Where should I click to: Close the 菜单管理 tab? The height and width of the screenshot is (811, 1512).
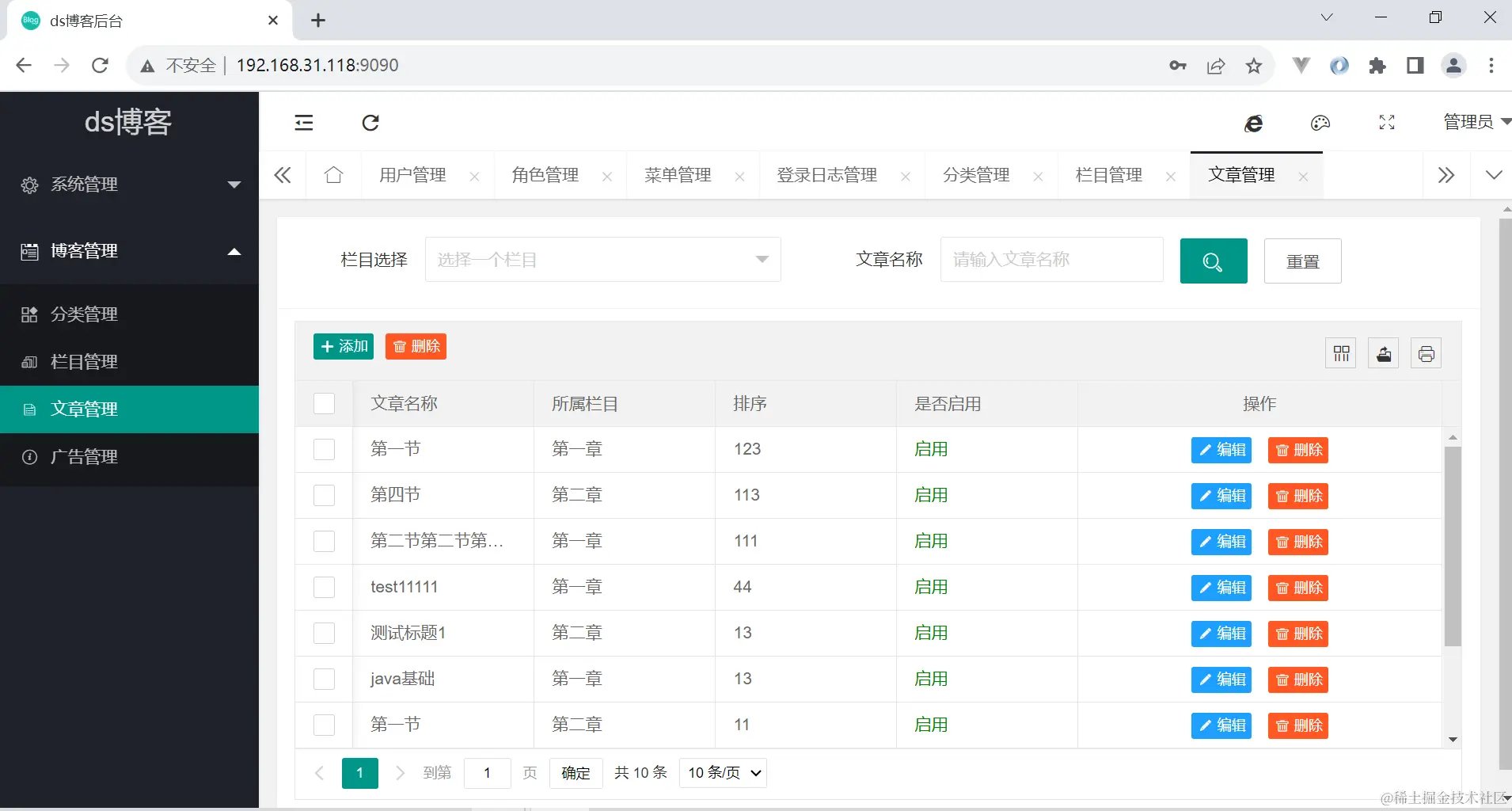(739, 177)
